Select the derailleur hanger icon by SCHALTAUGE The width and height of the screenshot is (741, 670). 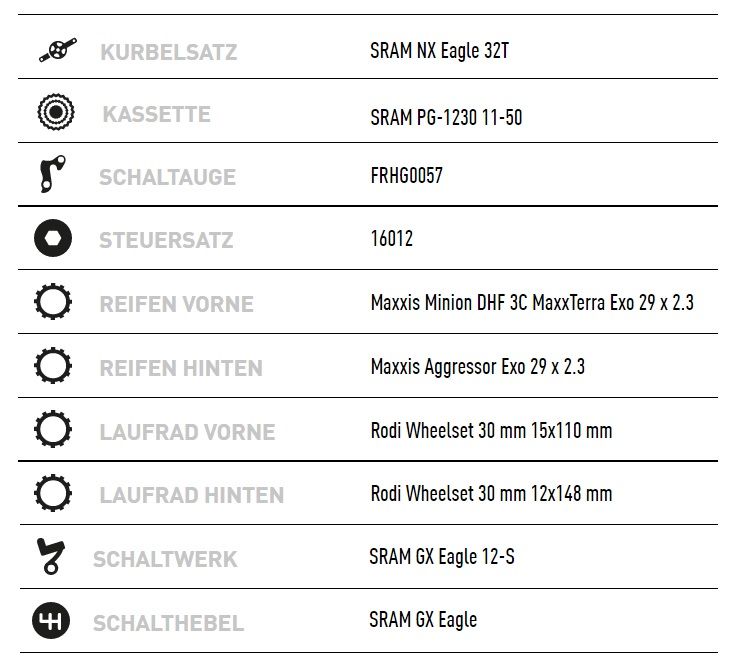tap(52, 174)
